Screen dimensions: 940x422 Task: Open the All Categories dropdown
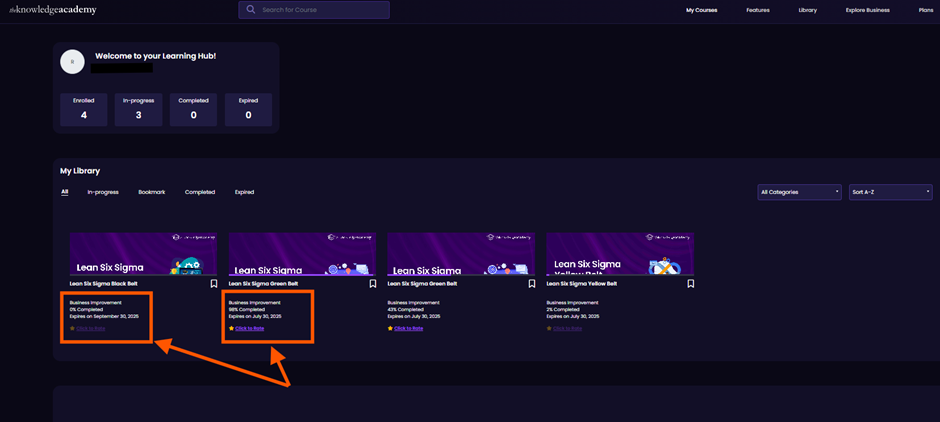(x=799, y=192)
